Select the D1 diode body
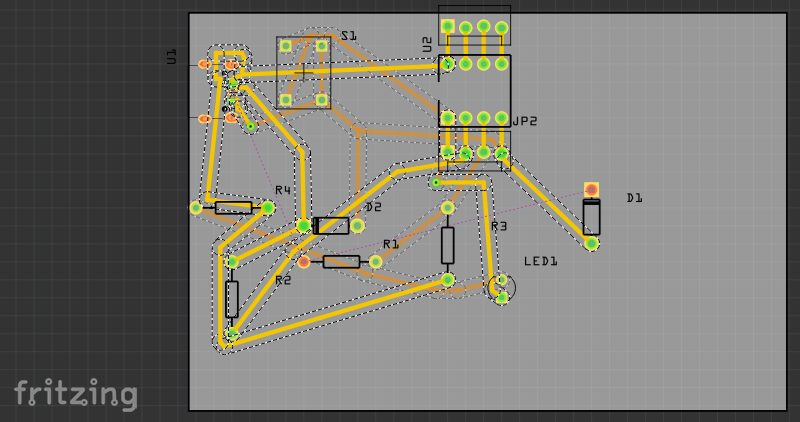 point(592,217)
